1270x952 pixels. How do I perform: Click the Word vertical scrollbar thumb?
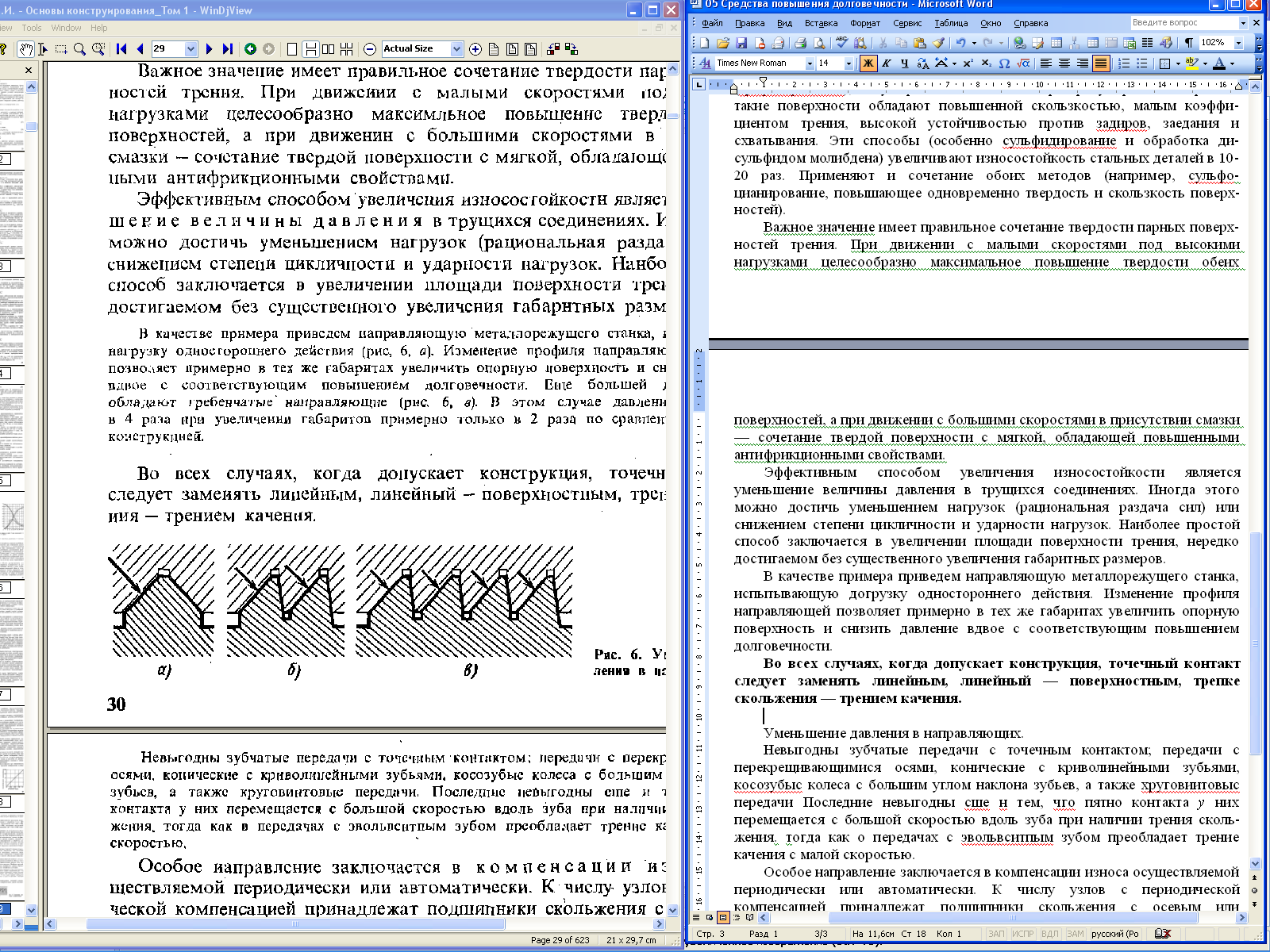[1255, 643]
